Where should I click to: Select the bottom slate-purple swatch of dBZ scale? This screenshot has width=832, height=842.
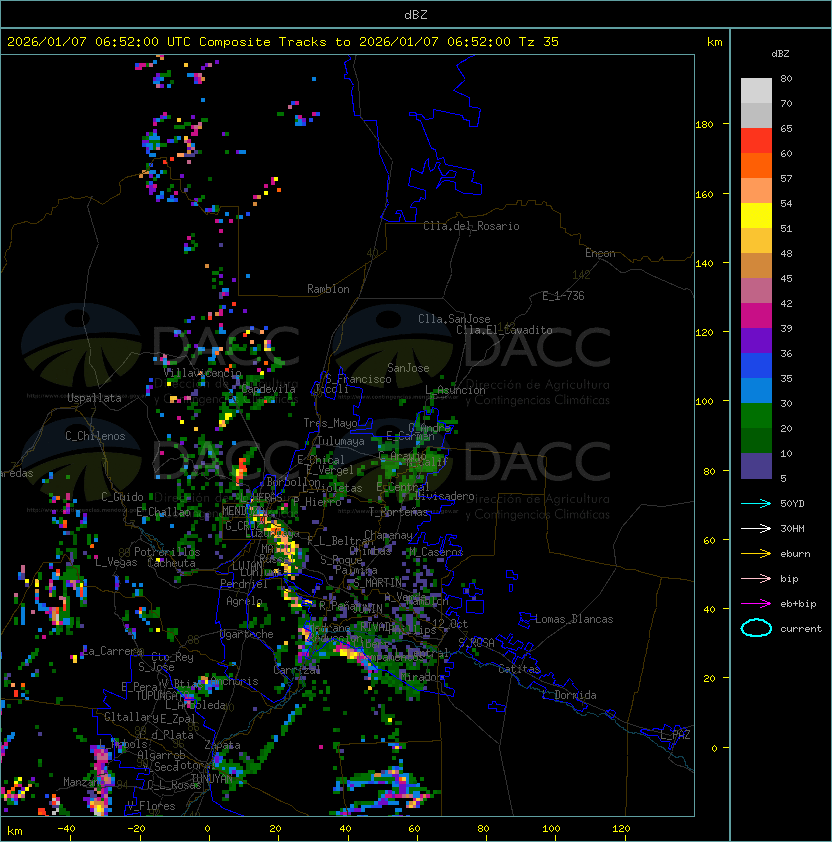(x=756, y=466)
